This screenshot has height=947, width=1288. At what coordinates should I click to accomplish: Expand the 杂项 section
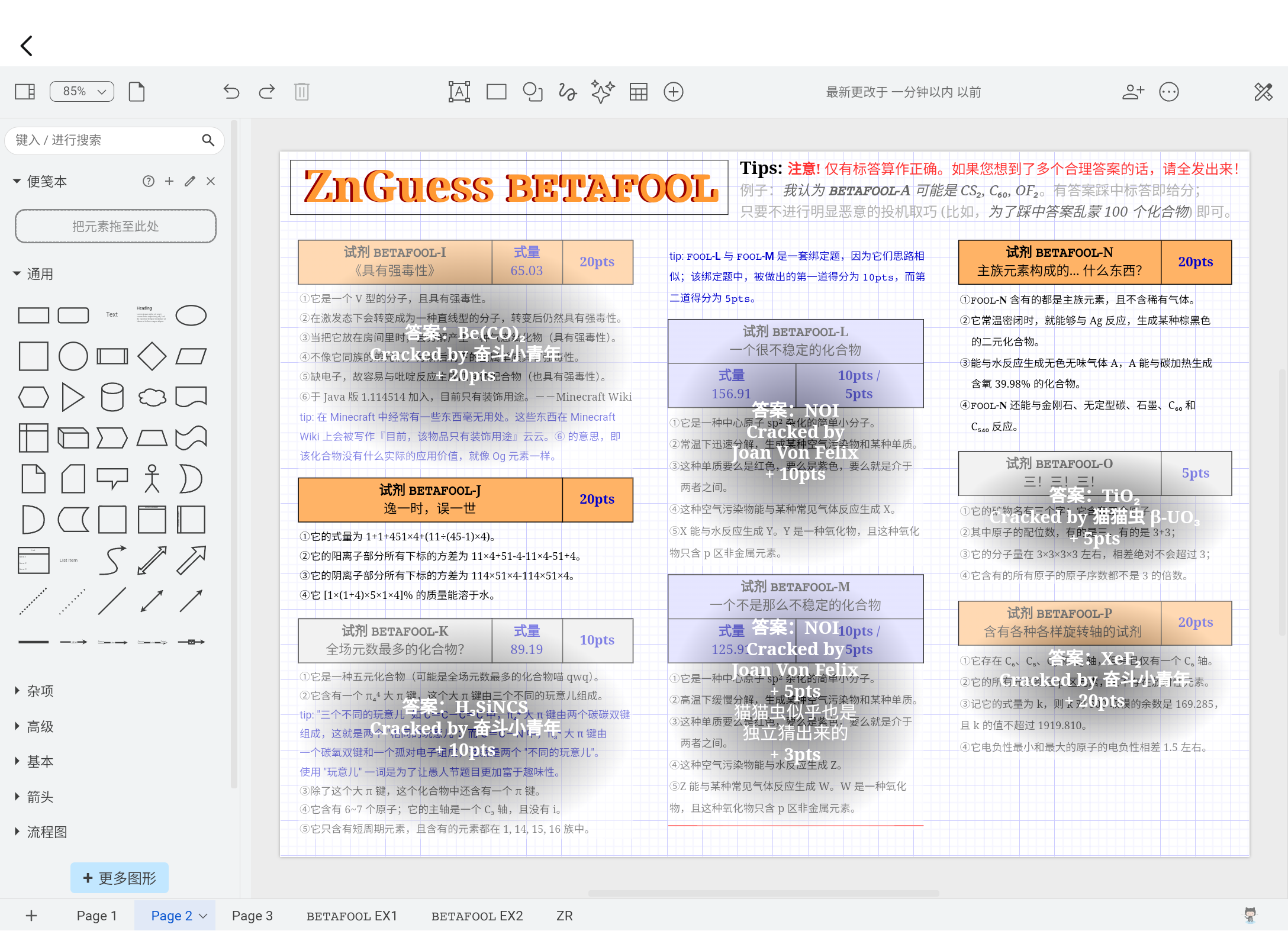point(34,691)
